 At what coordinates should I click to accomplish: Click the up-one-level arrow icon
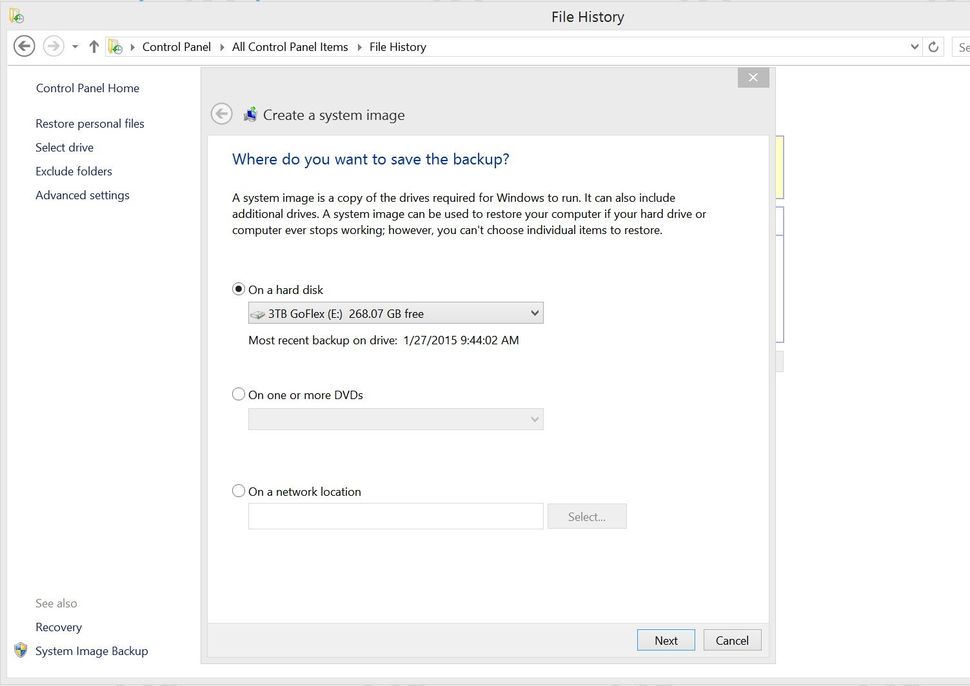(94, 46)
